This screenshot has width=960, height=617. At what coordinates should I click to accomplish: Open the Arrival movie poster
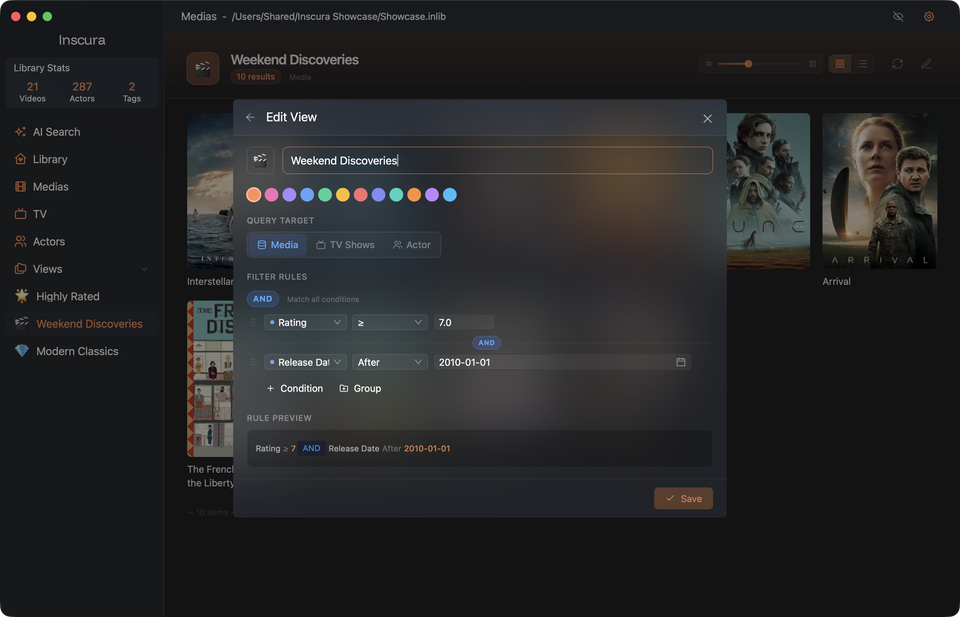coord(879,191)
